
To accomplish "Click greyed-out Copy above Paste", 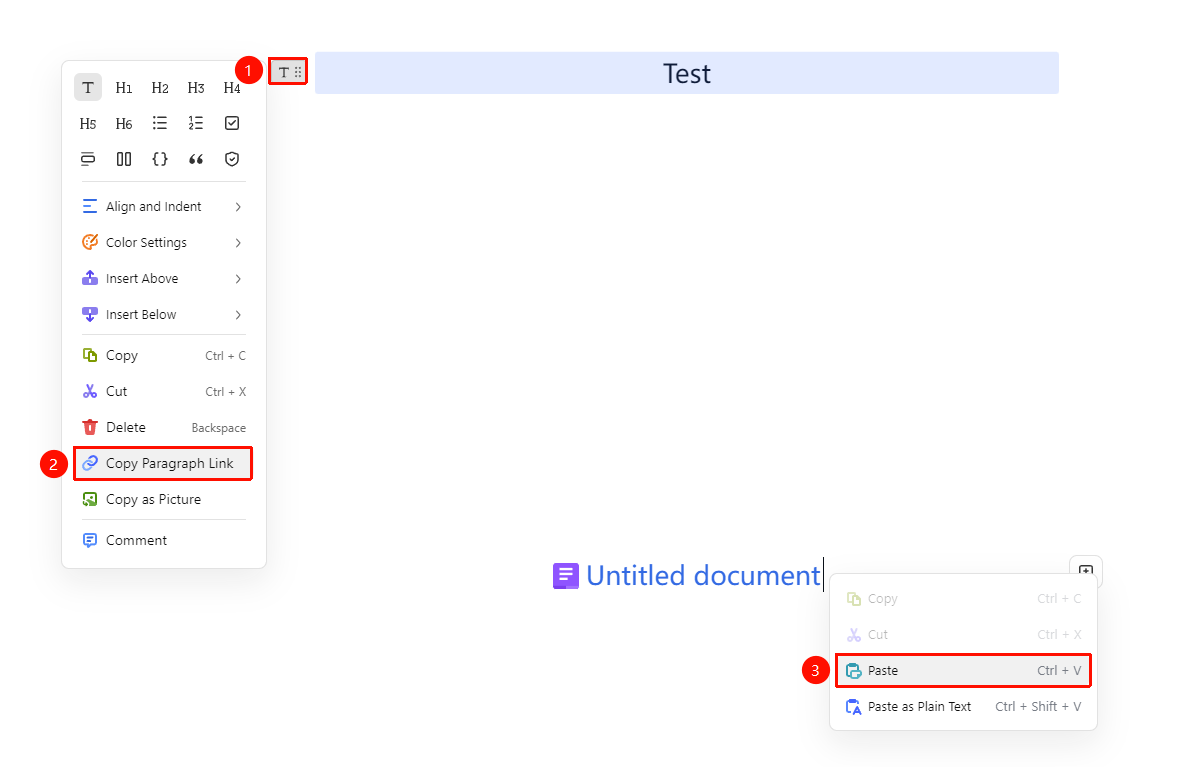I will click(963, 599).
